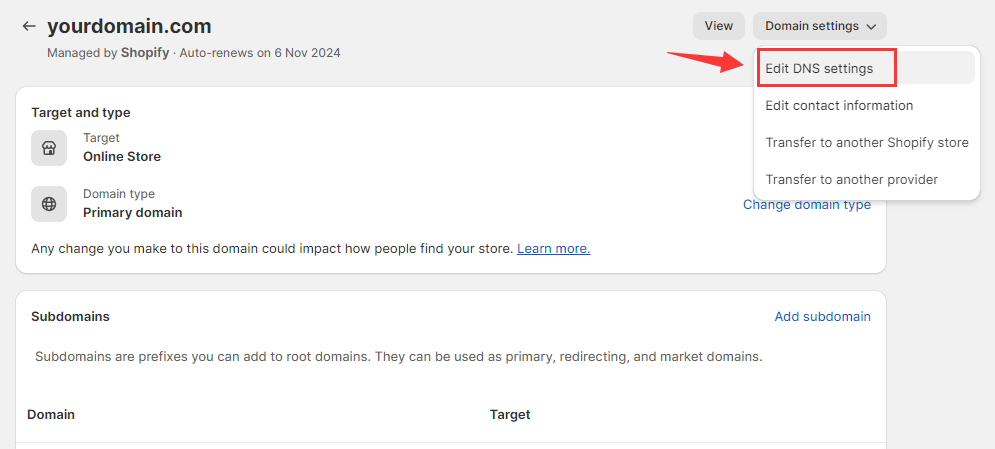Choose Edit contact information
The height and width of the screenshot is (449, 995).
point(839,105)
